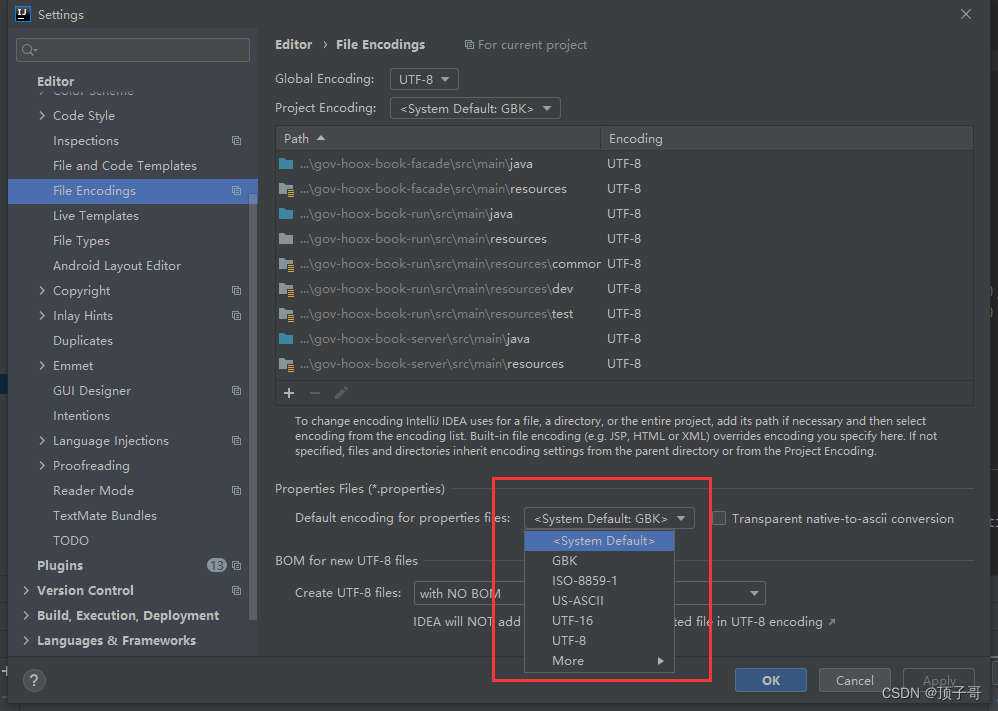The image size is (998, 711).
Task: Click the project-level icon next to Reader Mode
Action: [x=237, y=491]
